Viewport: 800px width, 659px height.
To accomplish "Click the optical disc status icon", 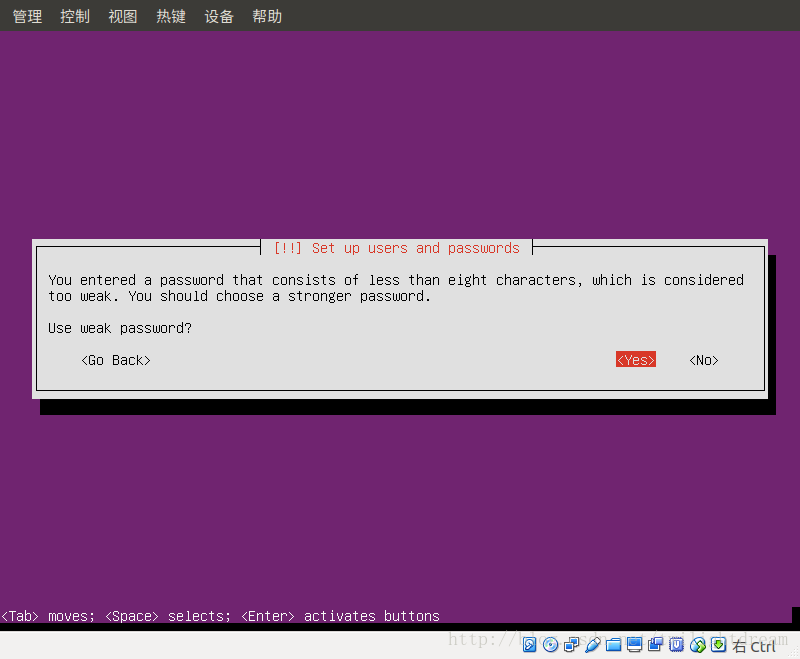I will tap(550, 644).
